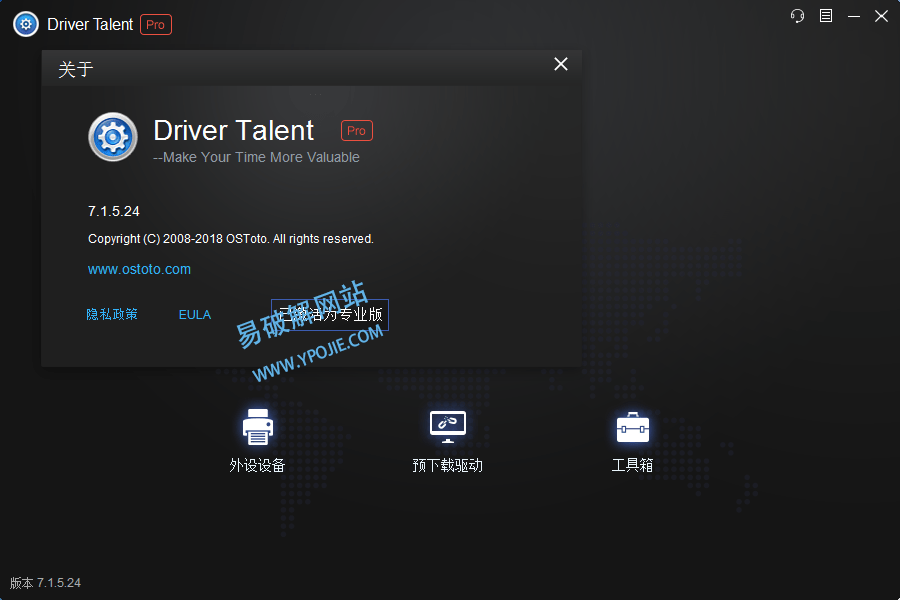The image size is (900, 600).
Task: Select the 预下载驱动 text label
Action: (x=447, y=465)
